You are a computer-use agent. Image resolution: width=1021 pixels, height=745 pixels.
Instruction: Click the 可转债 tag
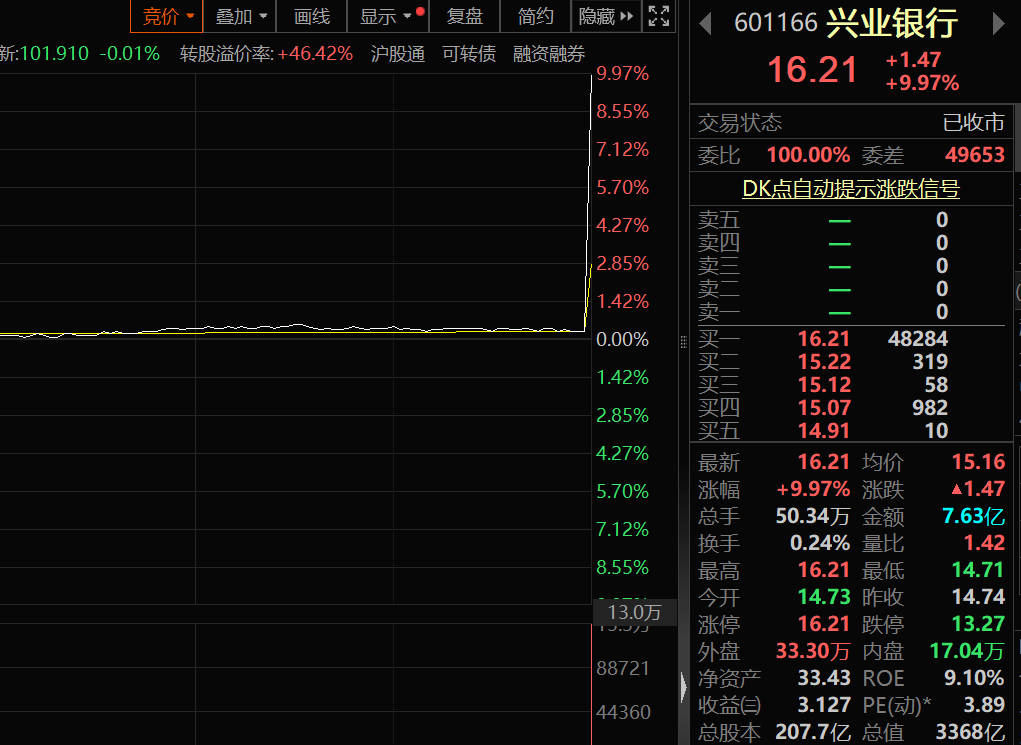[x=469, y=53]
